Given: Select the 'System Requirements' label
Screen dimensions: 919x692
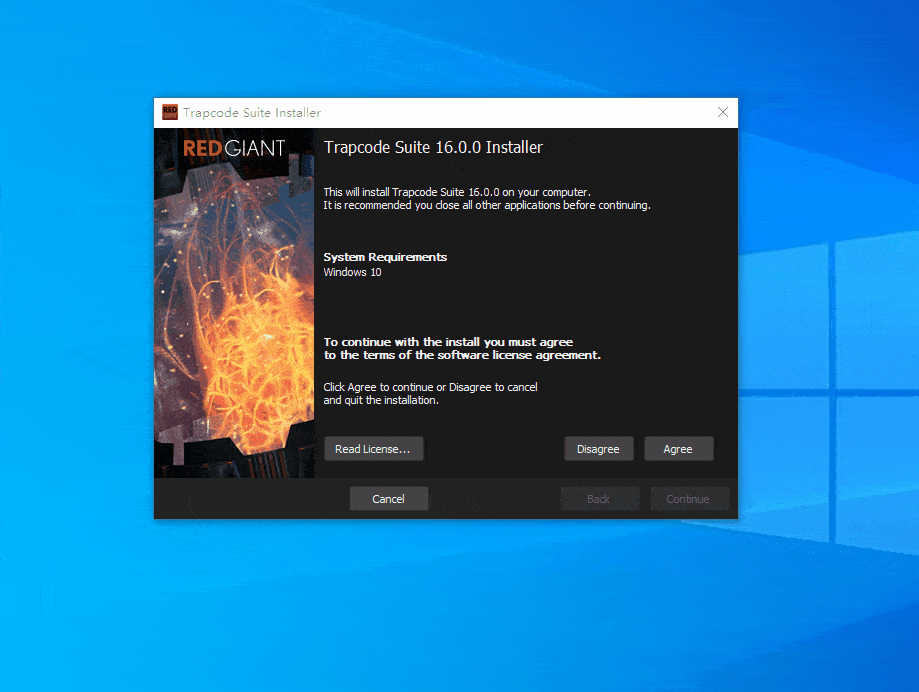Looking at the screenshot, I should pos(385,257).
